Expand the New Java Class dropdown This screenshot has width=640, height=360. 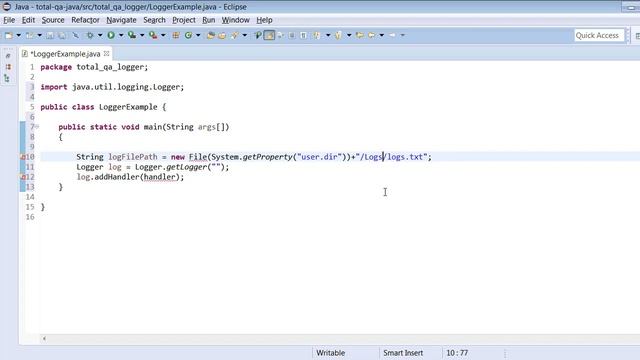[x=198, y=36]
